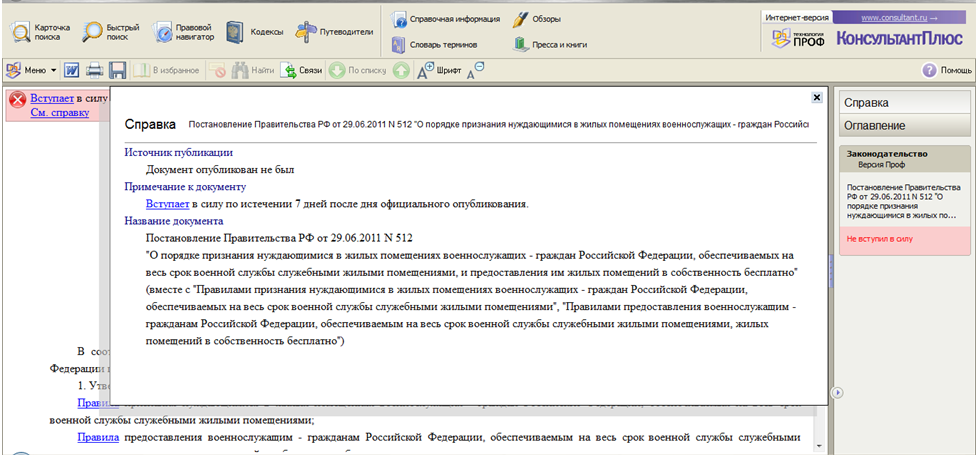
Task: Click the printer icon
Action: 95,71
